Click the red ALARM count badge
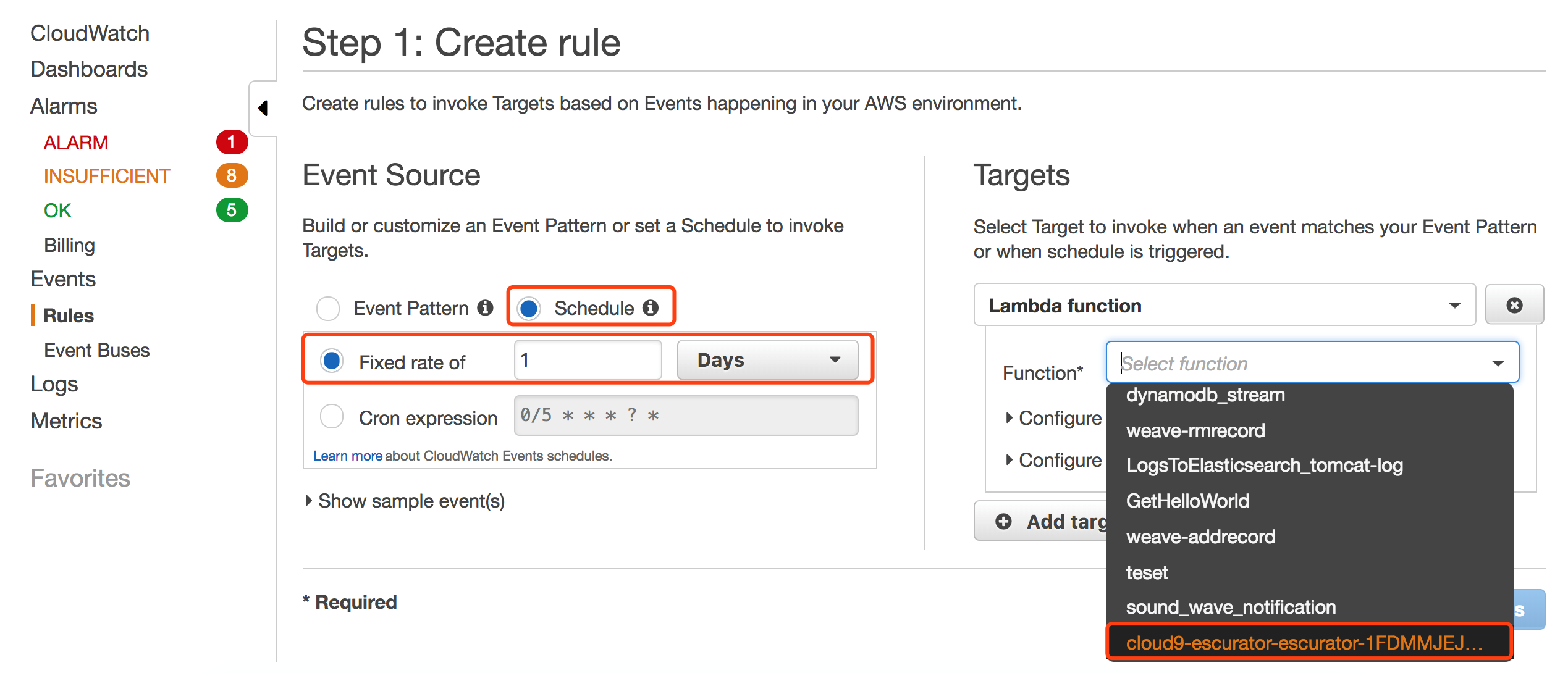The height and width of the screenshot is (673, 1568). 232,143
